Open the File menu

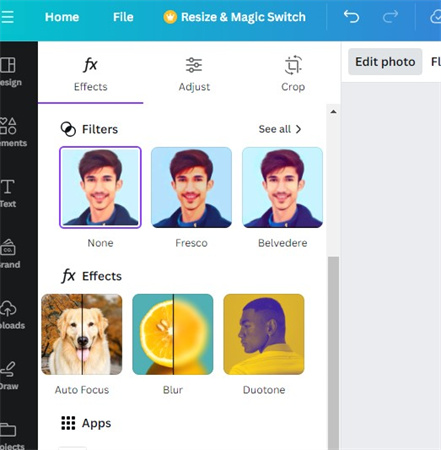pos(123,17)
